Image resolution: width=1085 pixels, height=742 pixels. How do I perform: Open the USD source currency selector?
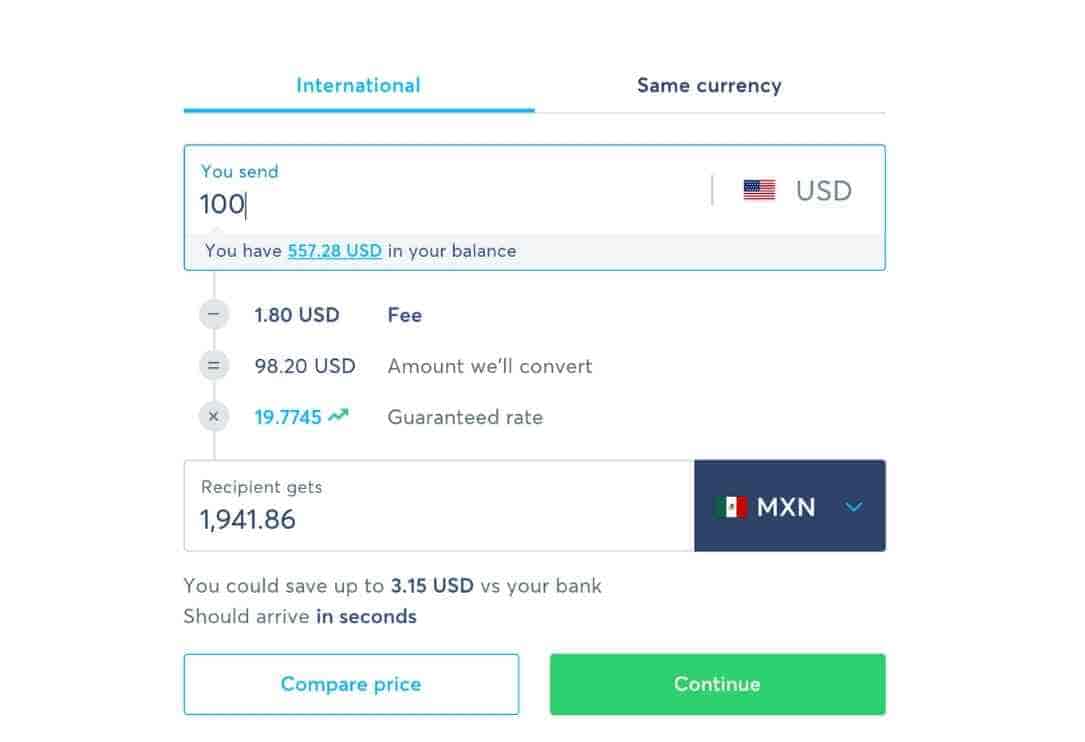tap(797, 190)
